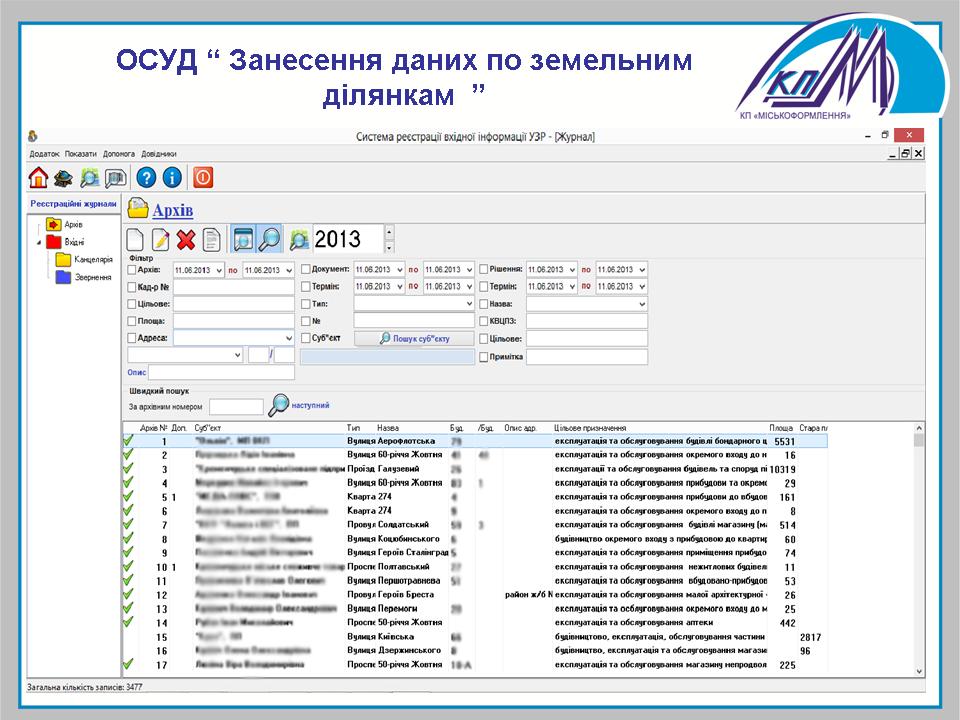The width and height of the screenshot is (960, 720).
Task: Expand the Назва combo box
Action: click(641, 304)
